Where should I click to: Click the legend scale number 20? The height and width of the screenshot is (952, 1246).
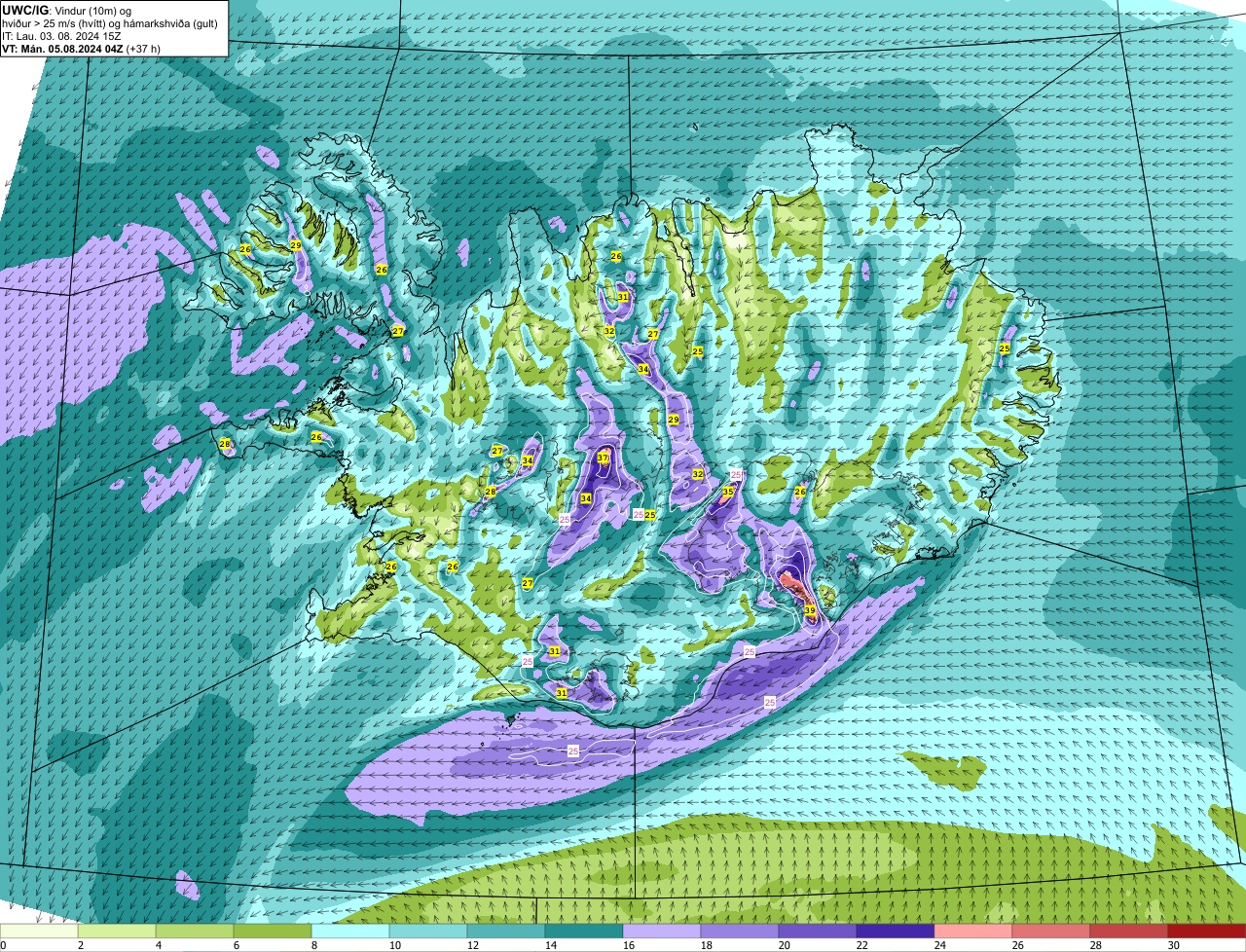point(784,945)
